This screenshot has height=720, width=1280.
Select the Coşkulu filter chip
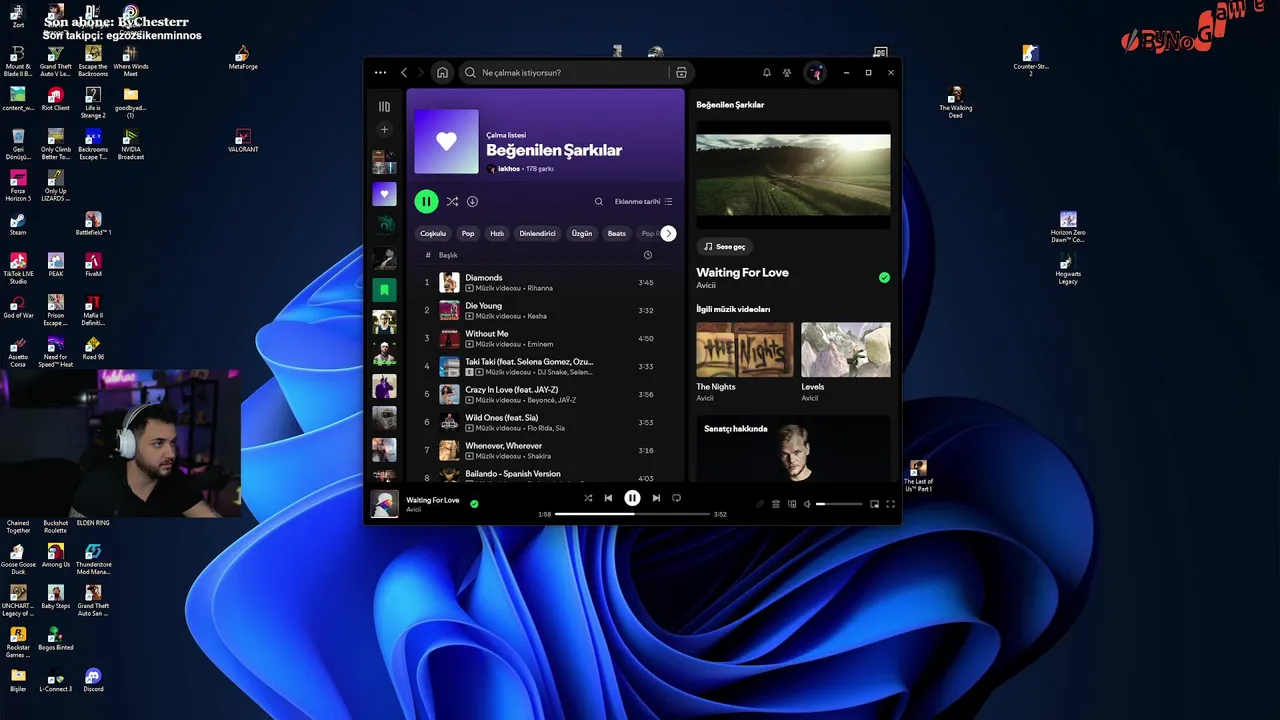pyautogui.click(x=433, y=233)
